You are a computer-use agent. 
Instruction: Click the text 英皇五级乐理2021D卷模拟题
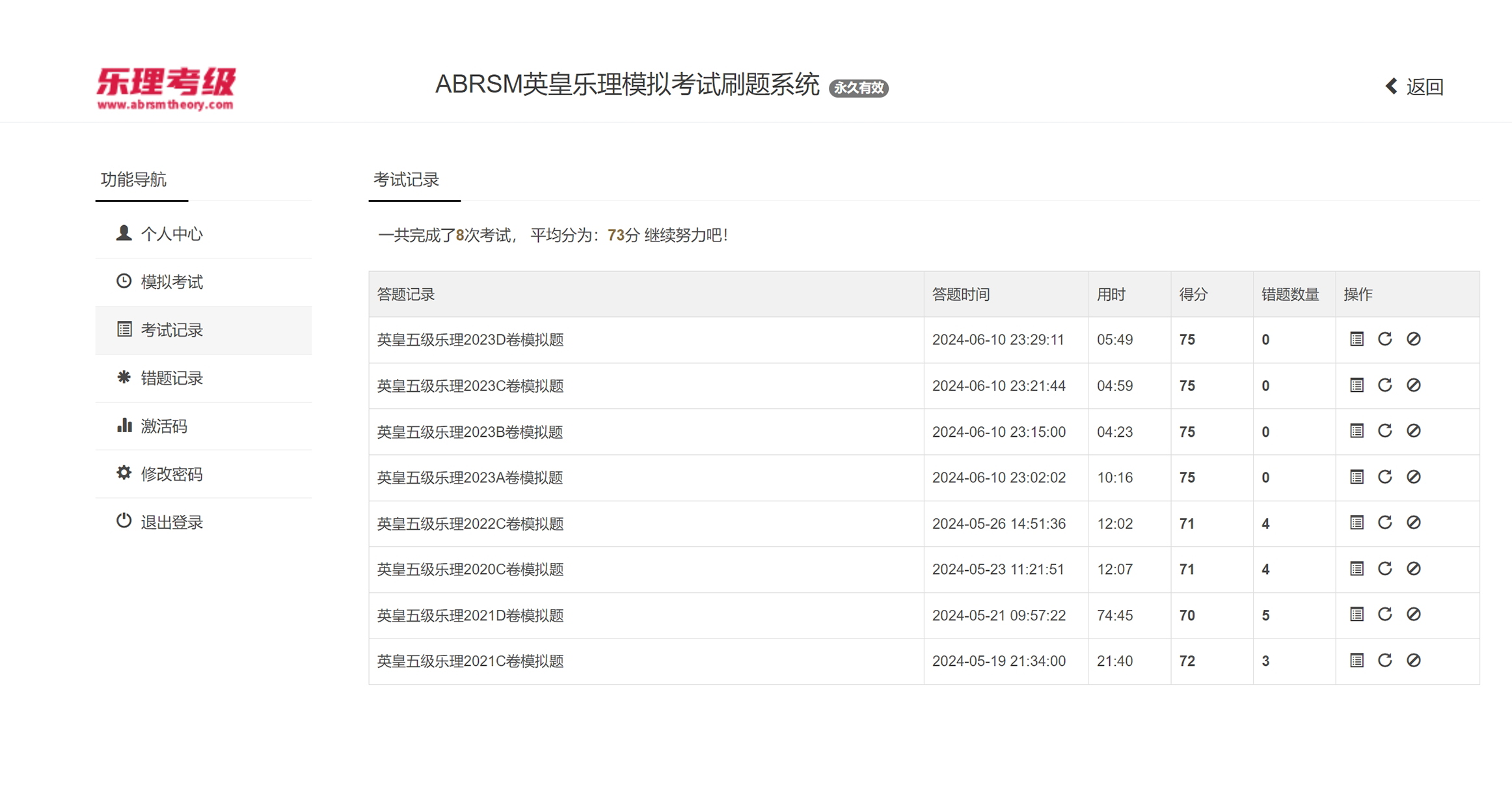click(470, 616)
